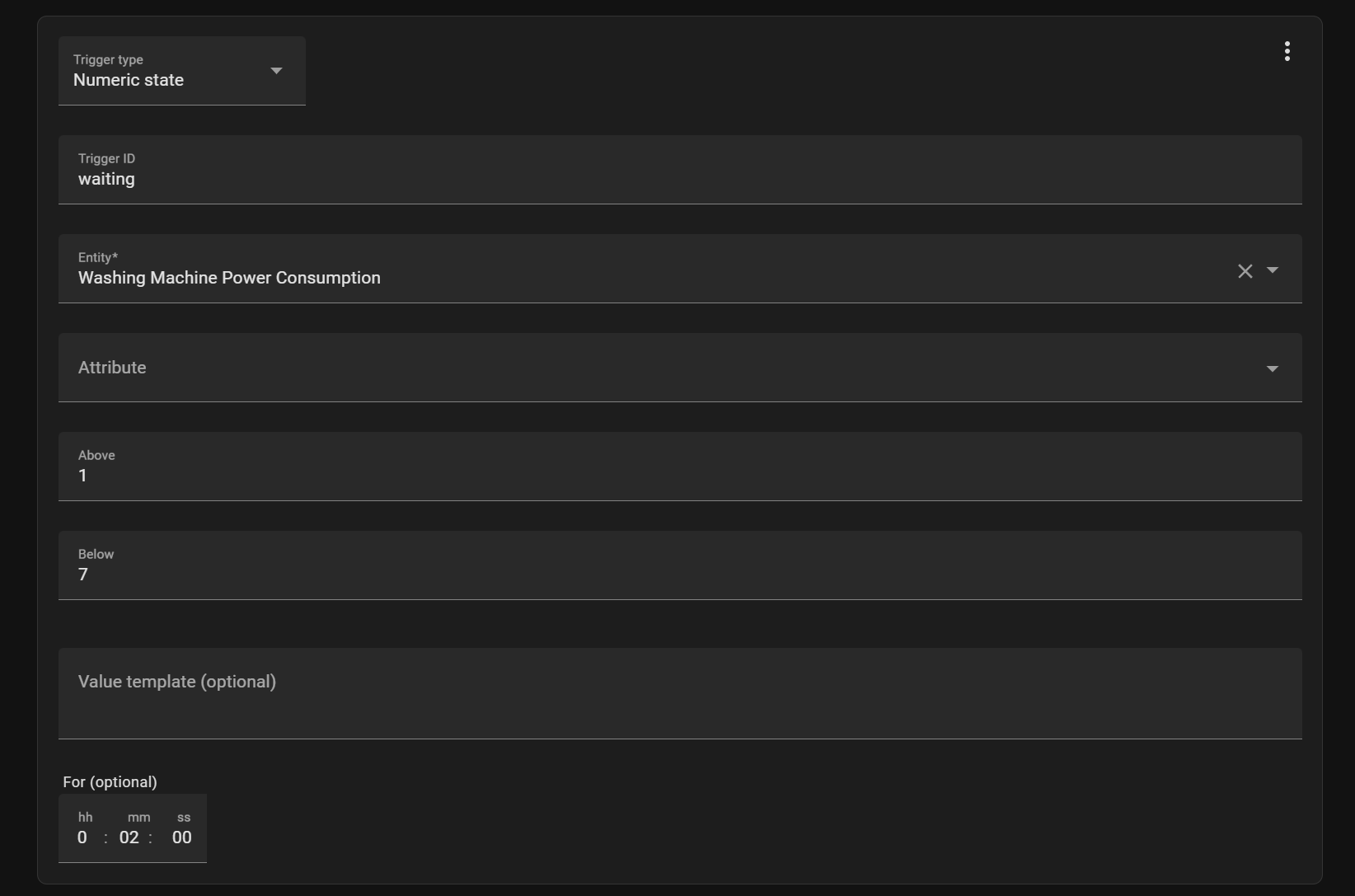Click the Above value field

pyautogui.click(x=680, y=467)
